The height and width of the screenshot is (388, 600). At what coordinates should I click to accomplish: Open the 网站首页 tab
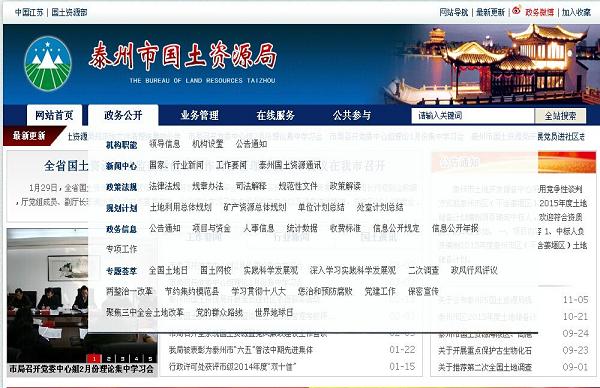(x=54, y=115)
